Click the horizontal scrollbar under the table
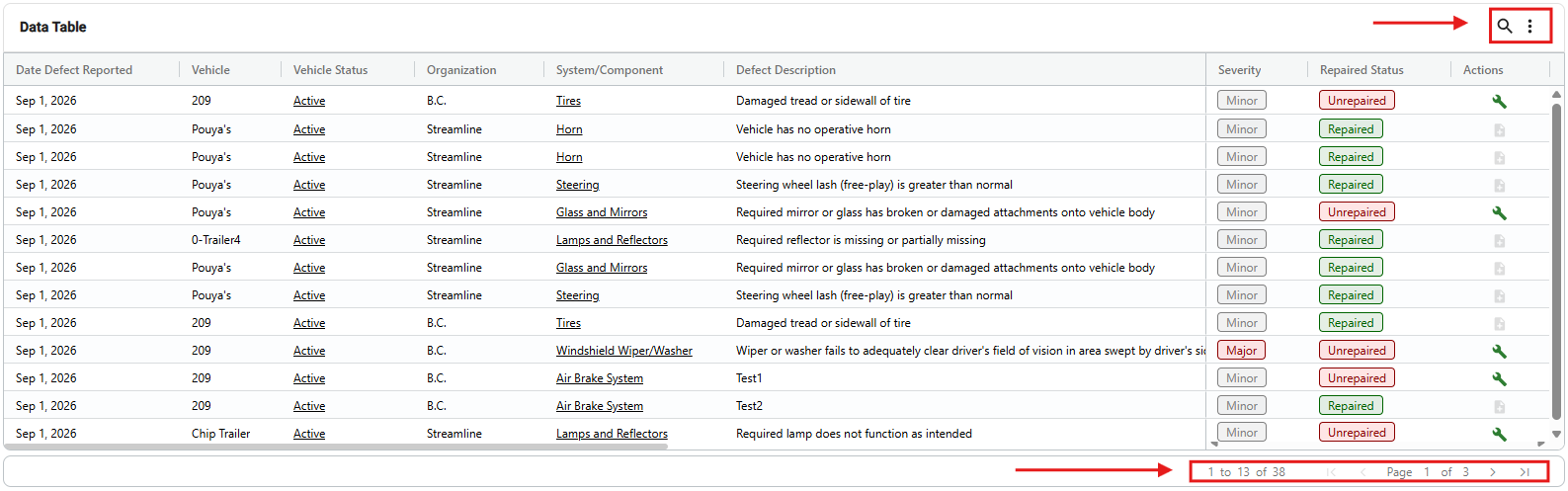The height and width of the screenshot is (491, 1568). [336, 447]
